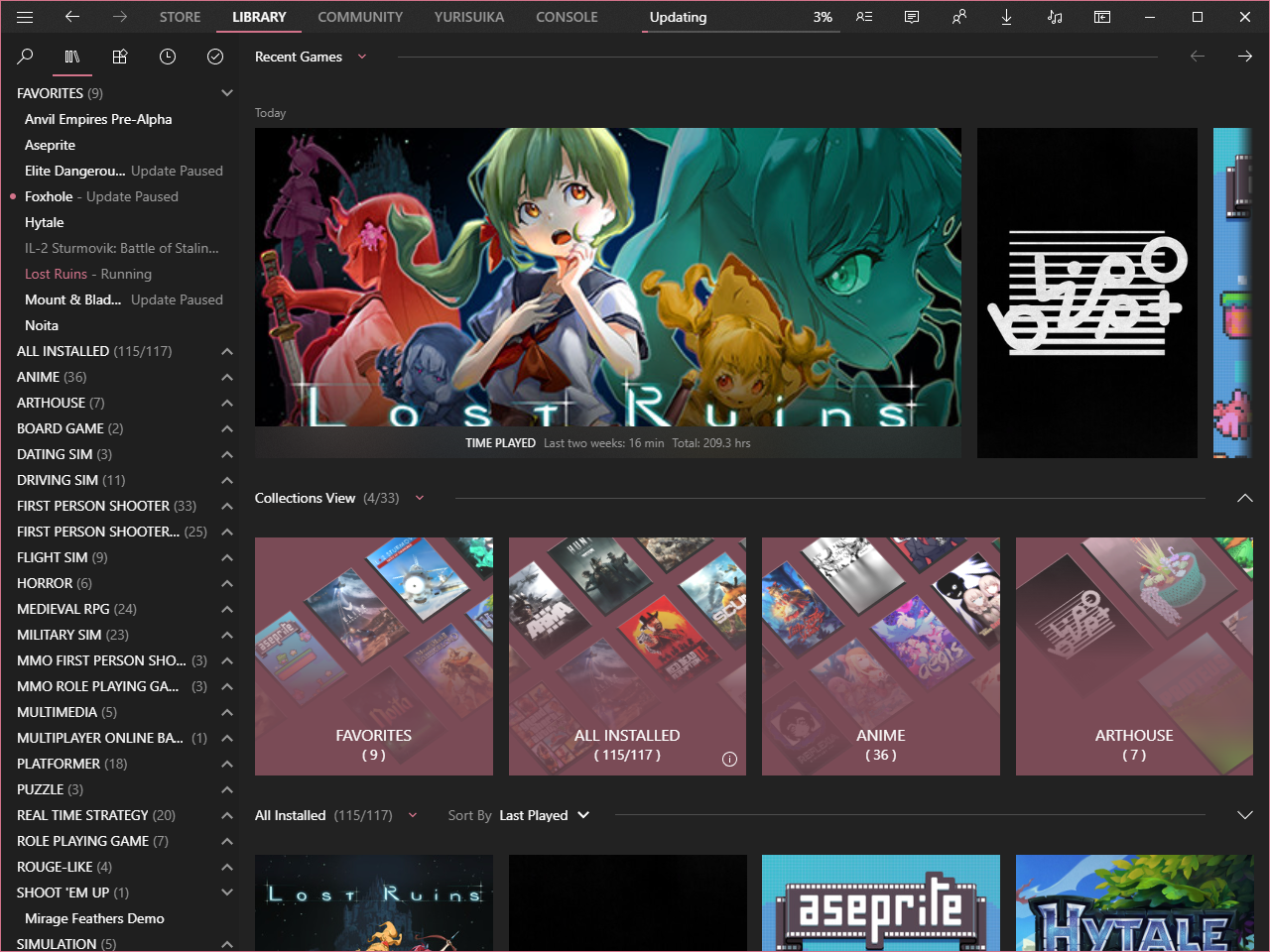Select the collections books sidebar icon

tap(72, 57)
